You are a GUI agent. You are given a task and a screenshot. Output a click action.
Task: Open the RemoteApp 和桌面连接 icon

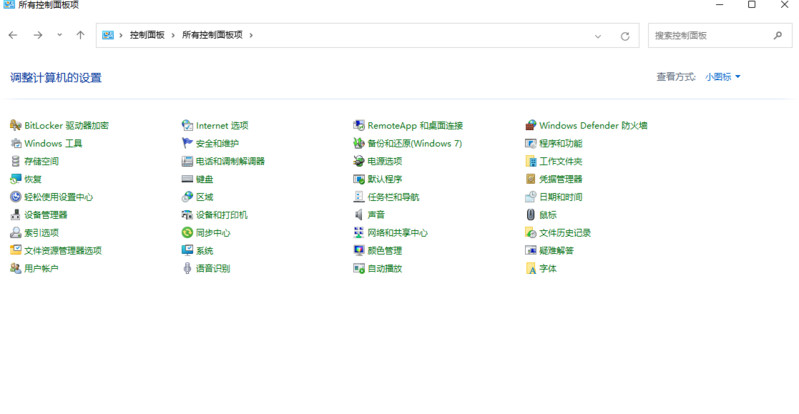[359, 125]
